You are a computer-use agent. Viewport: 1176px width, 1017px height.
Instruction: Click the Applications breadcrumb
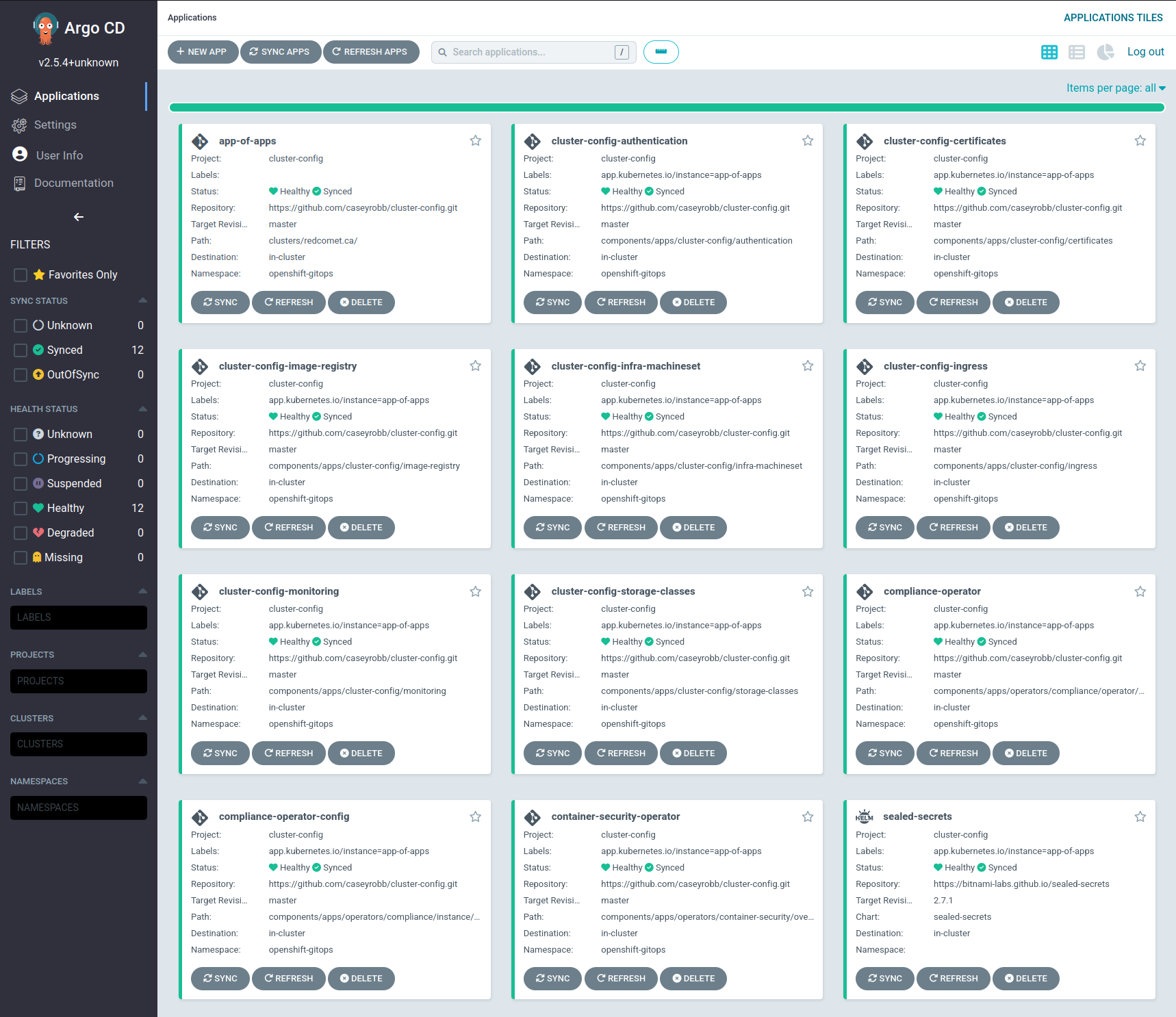(x=192, y=18)
